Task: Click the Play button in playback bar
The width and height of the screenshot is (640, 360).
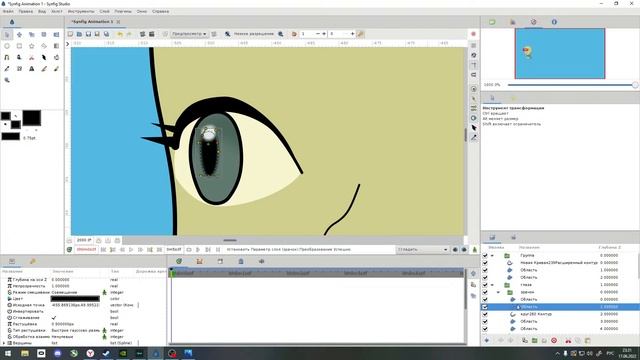Action: click(131, 249)
